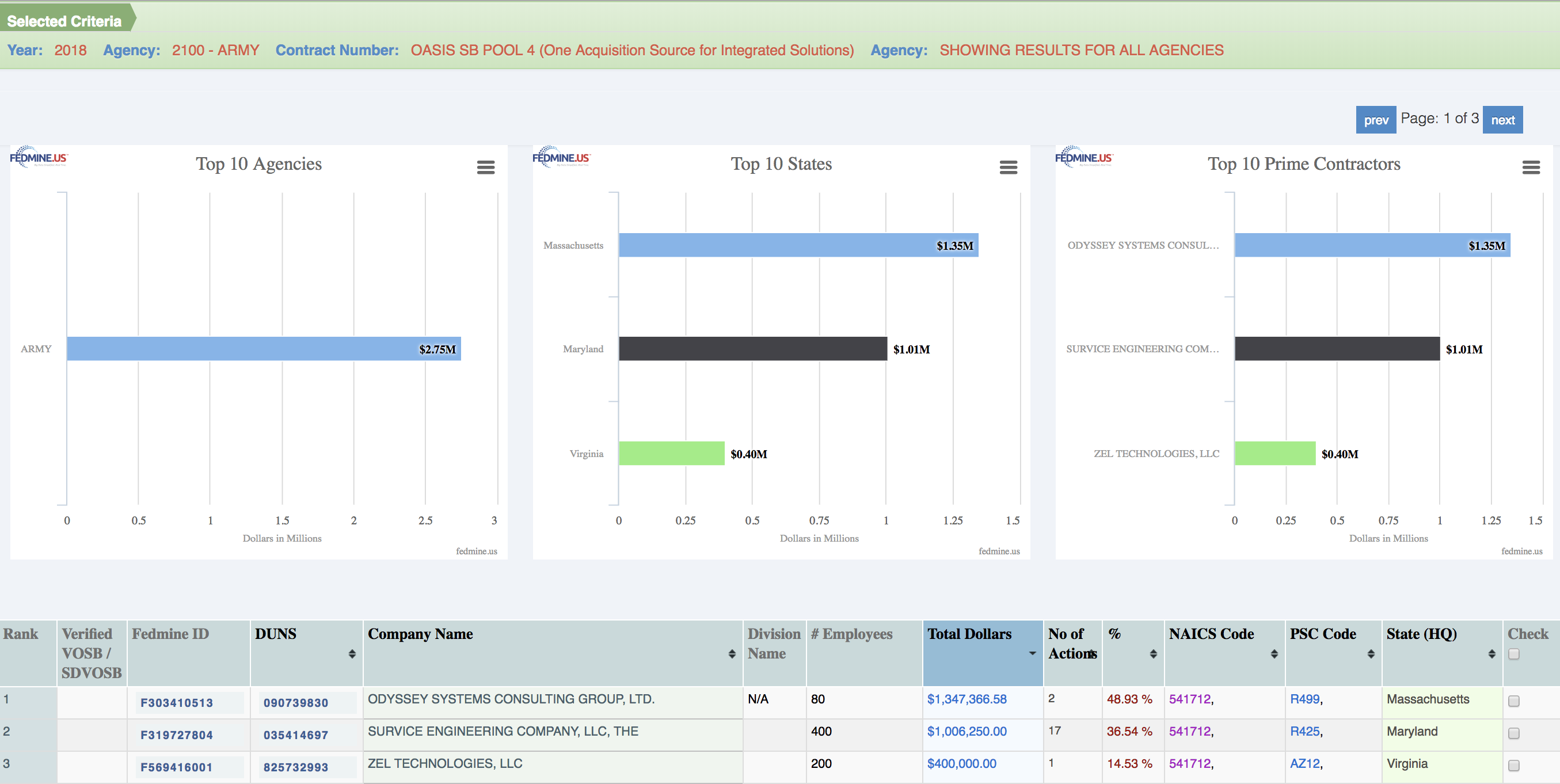Sort by percentage column arrows
The image size is (1560, 784).
(1153, 654)
